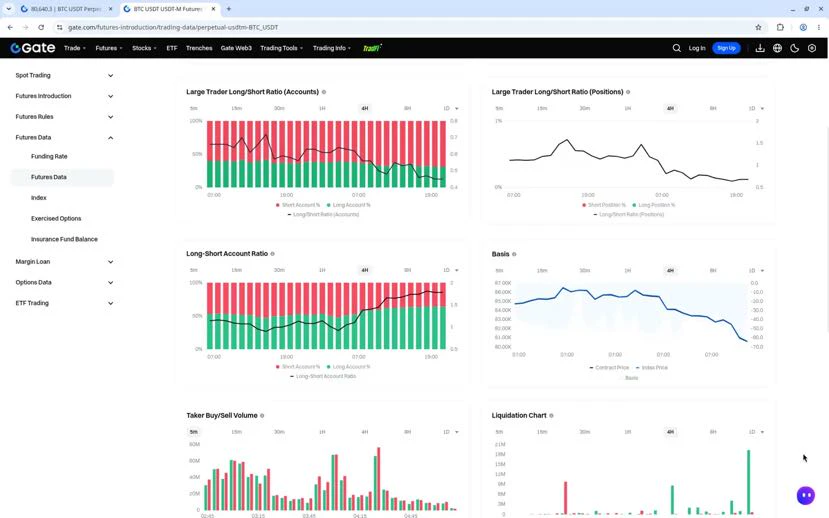Screen dimensions: 829x518
Task: Toggle Long/Short Ratio (Accounts) line legend
Action: point(324,215)
